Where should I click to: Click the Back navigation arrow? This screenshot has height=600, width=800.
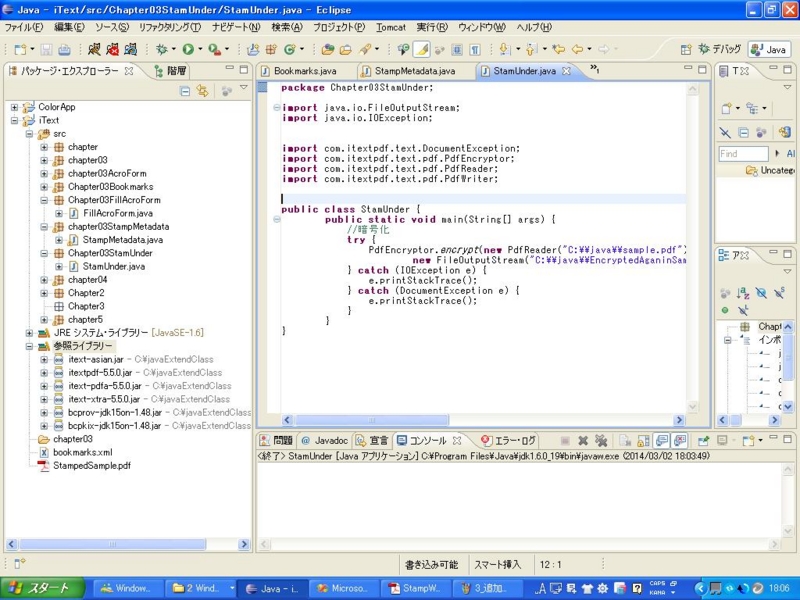pos(578,49)
